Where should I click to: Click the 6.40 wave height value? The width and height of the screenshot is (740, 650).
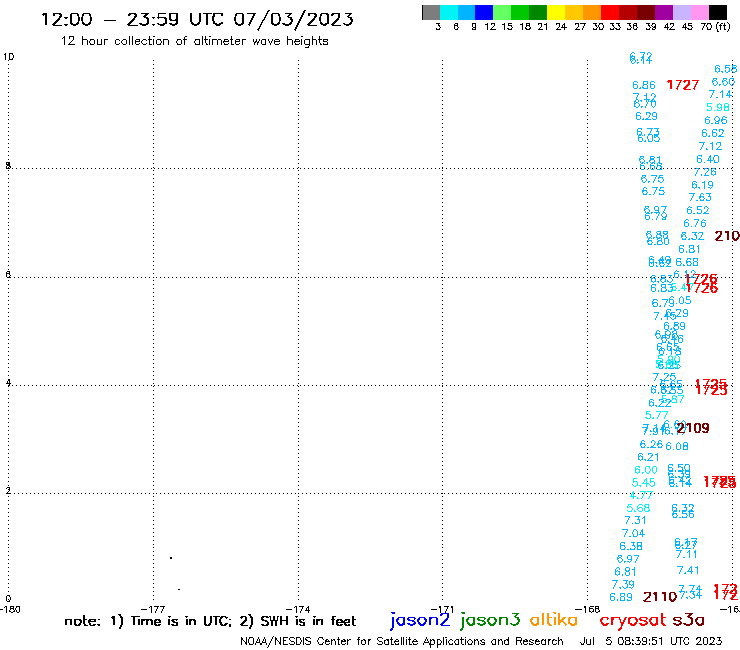point(707,159)
